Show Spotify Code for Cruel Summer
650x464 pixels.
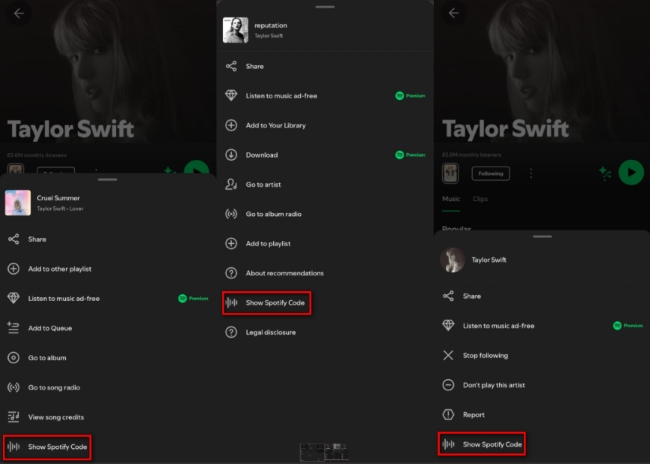47,447
